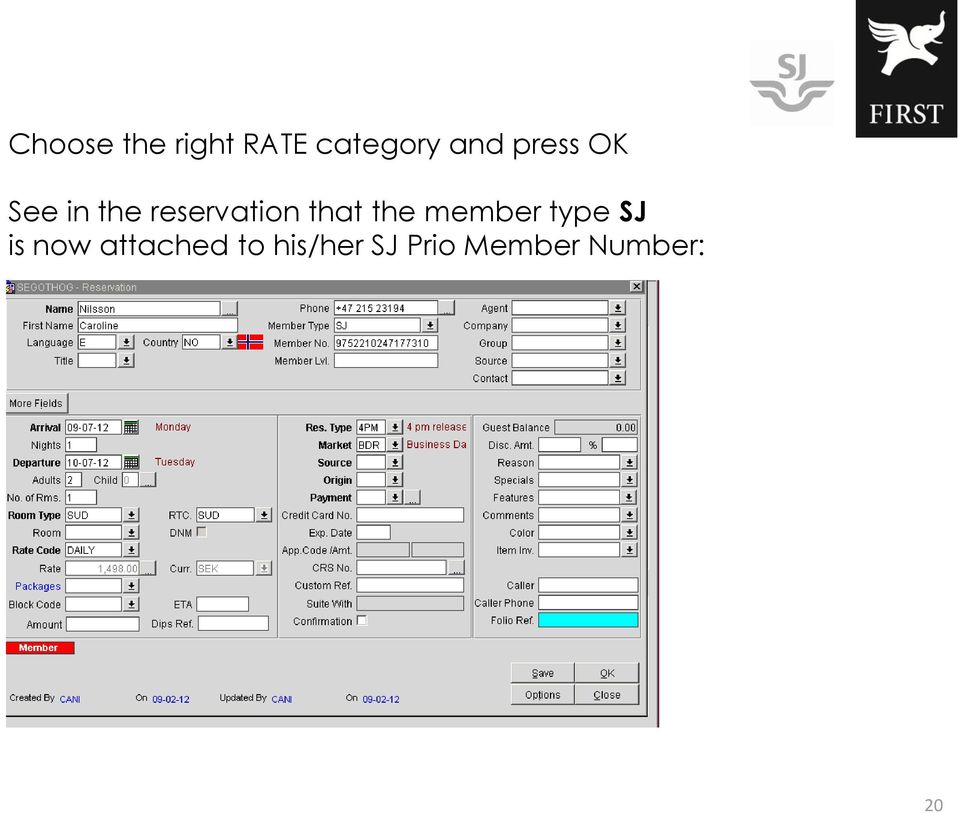Click the Guest Balance 0.00 value
The image size is (960, 813).
596,427
